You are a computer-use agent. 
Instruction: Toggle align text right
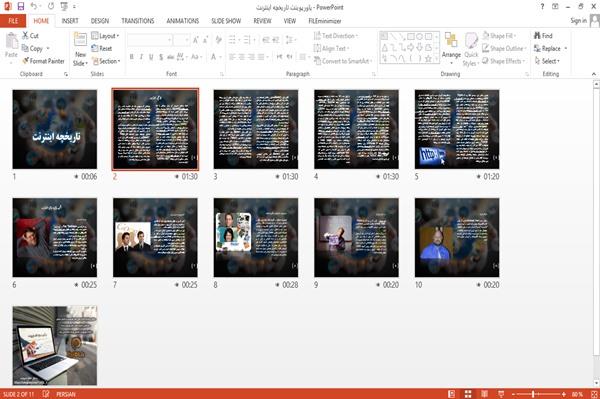251,57
